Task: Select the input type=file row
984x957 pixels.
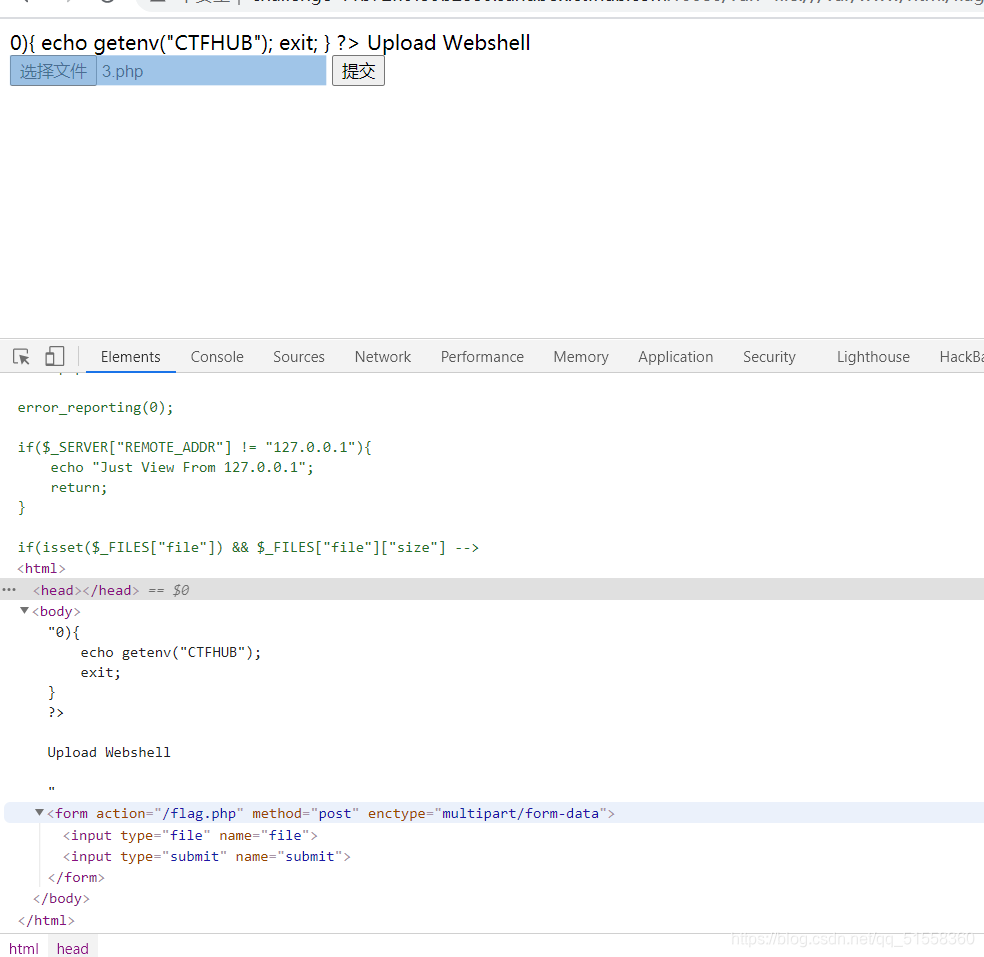Action: [190, 835]
